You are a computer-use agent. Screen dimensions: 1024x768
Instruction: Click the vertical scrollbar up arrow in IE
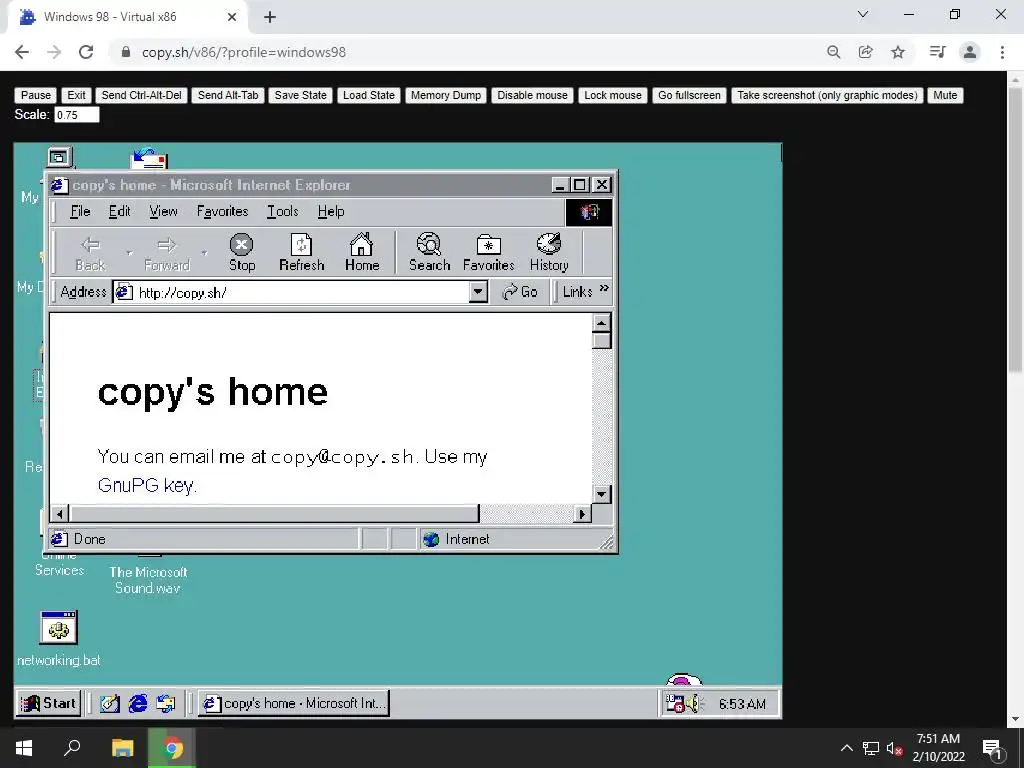pos(601,323)
